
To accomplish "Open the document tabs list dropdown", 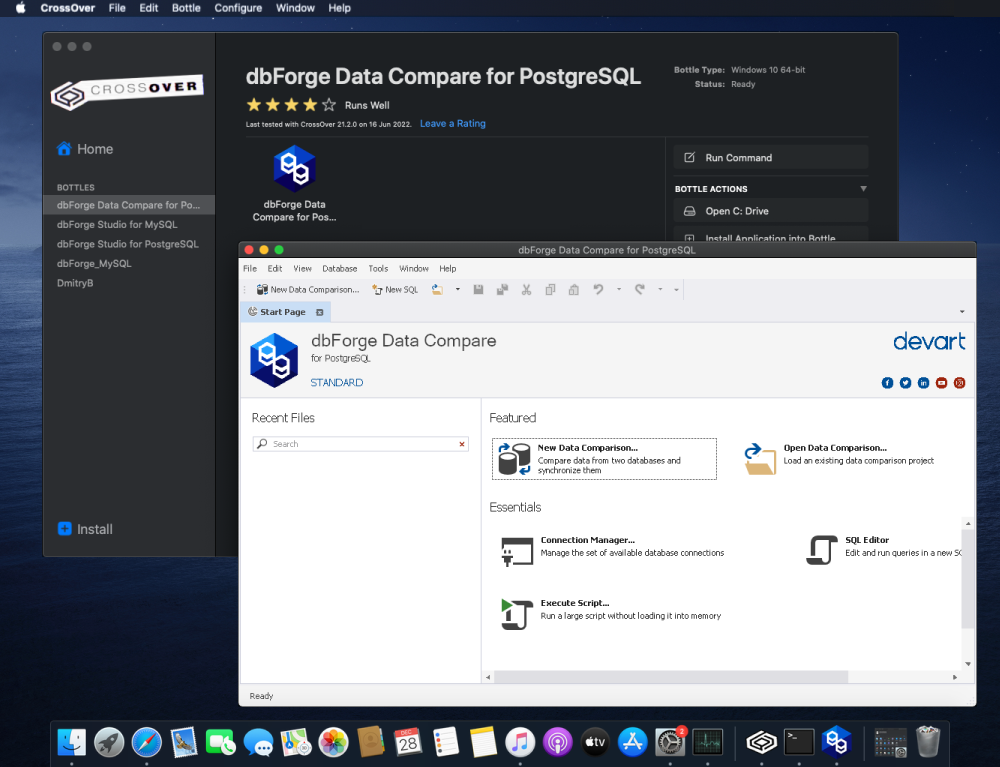I will 962,312.
